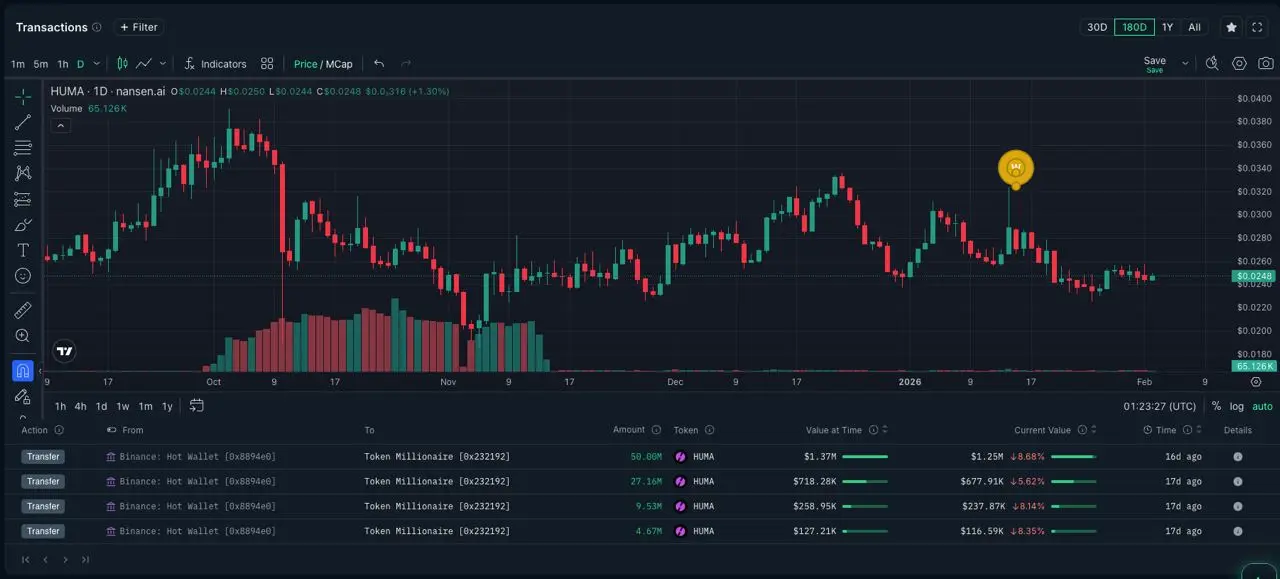
Task: Open details for the 50.00M transfer
Action: [1237, 456]
